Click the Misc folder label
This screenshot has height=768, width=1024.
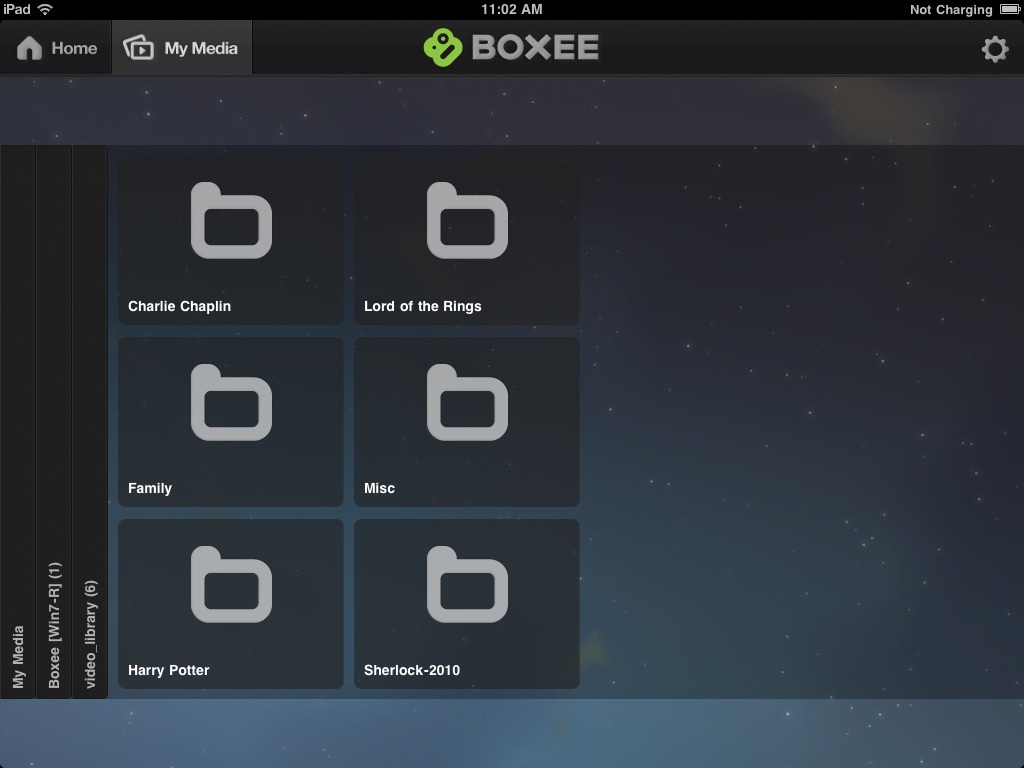tap(379, 488)
